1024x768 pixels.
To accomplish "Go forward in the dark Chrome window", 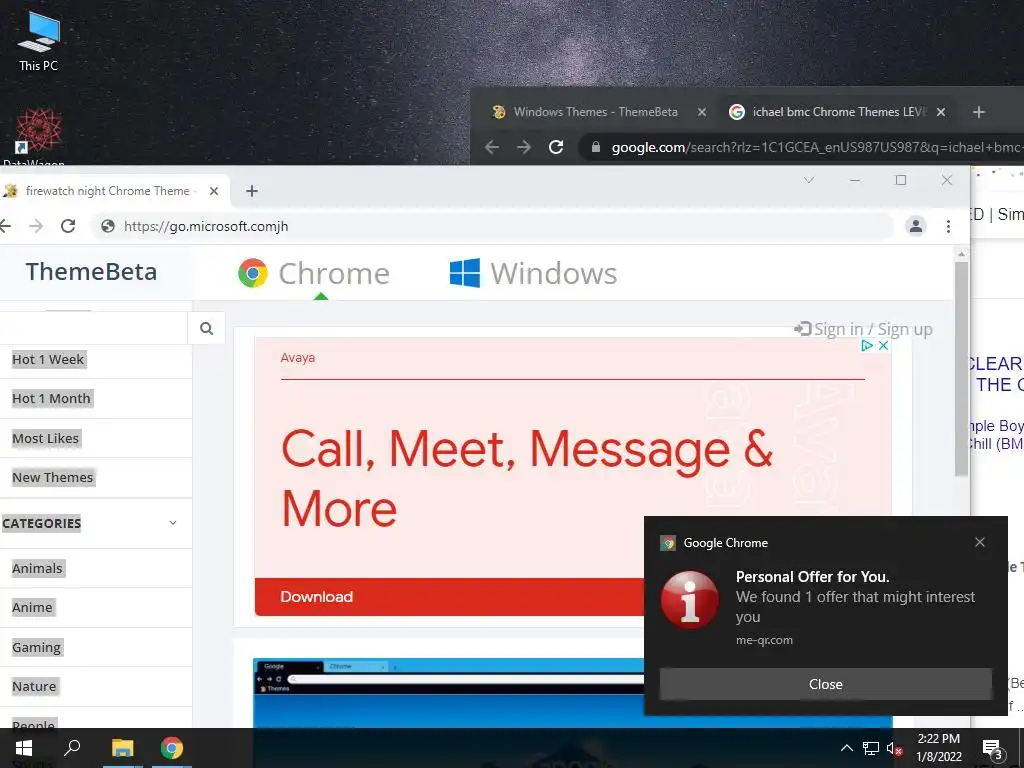I will [x=524, y=148].
